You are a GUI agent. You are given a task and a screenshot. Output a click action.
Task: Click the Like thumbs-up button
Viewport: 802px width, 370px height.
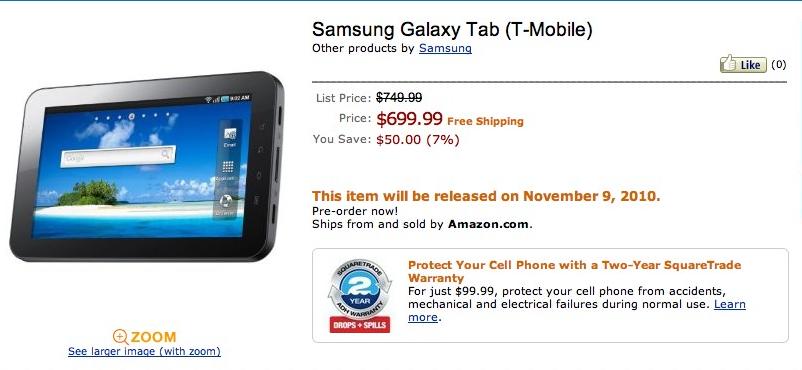(x=743, y=64)
